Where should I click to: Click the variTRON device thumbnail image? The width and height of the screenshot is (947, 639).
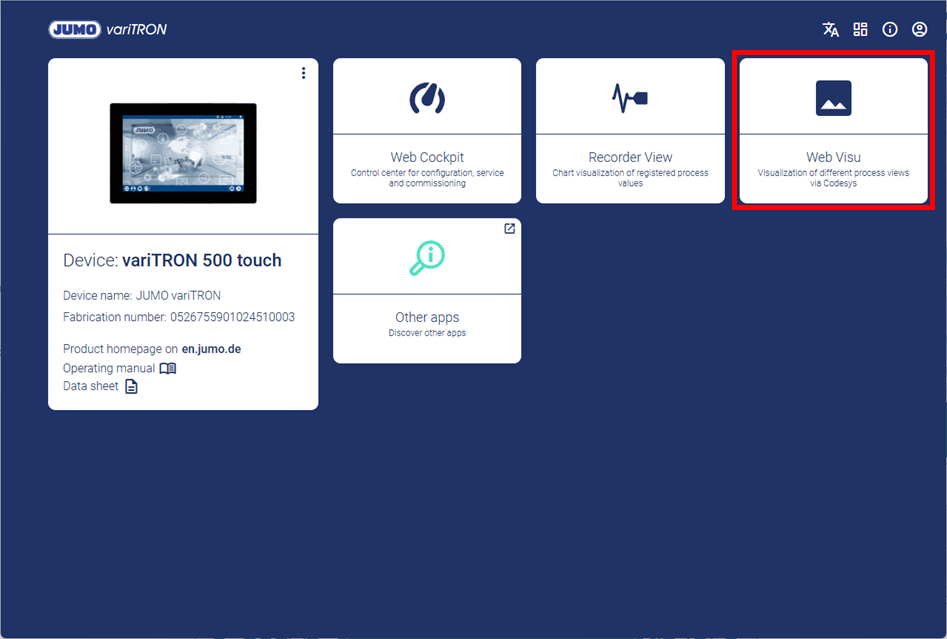click(x=183, y=153)
